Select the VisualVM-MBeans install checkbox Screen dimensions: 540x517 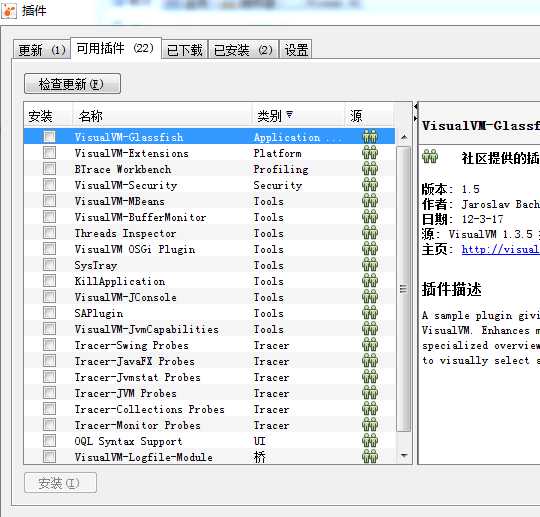click(49, 200)
